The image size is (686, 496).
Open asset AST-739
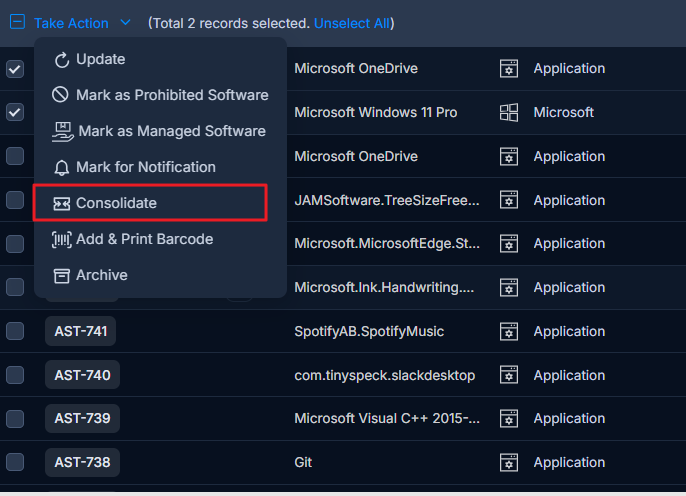[82, 419]
